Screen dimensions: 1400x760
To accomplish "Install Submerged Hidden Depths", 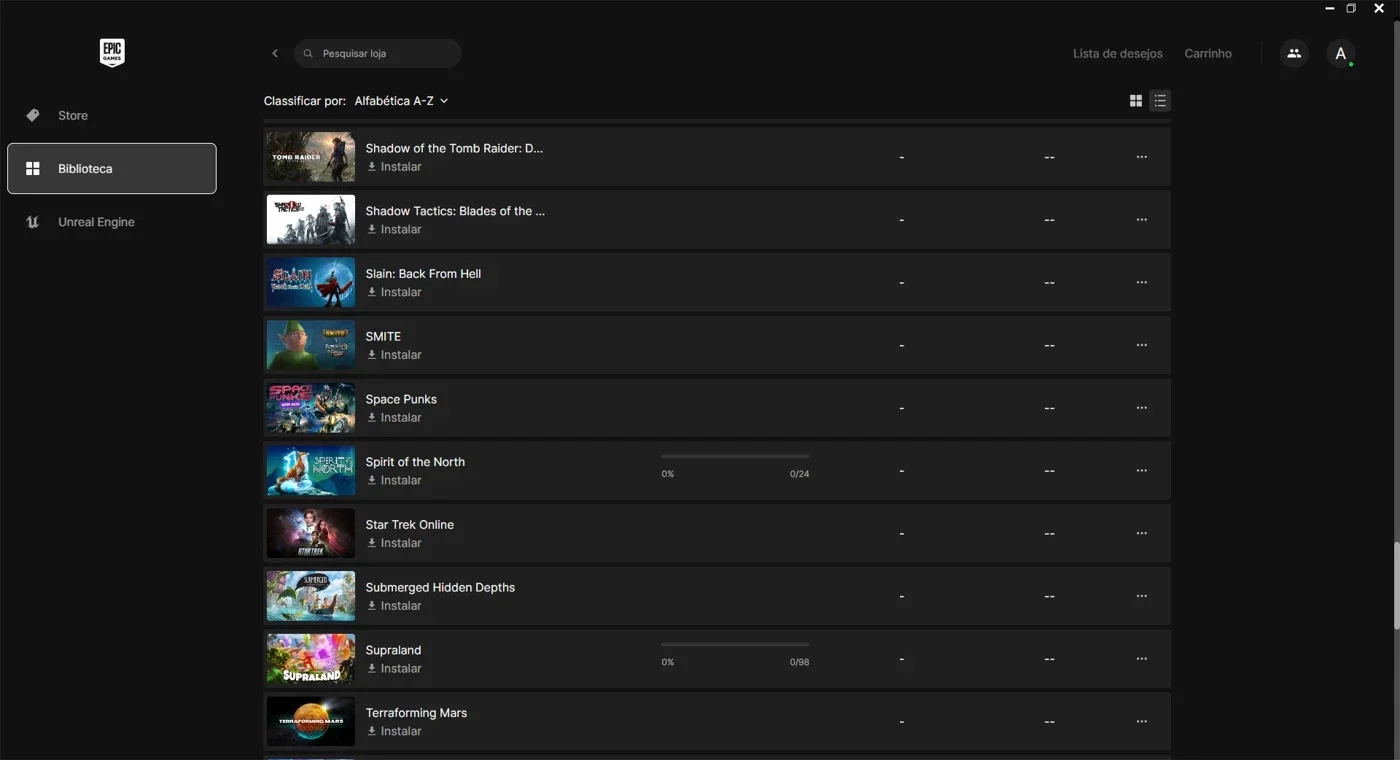I will [x=394, y=606].
